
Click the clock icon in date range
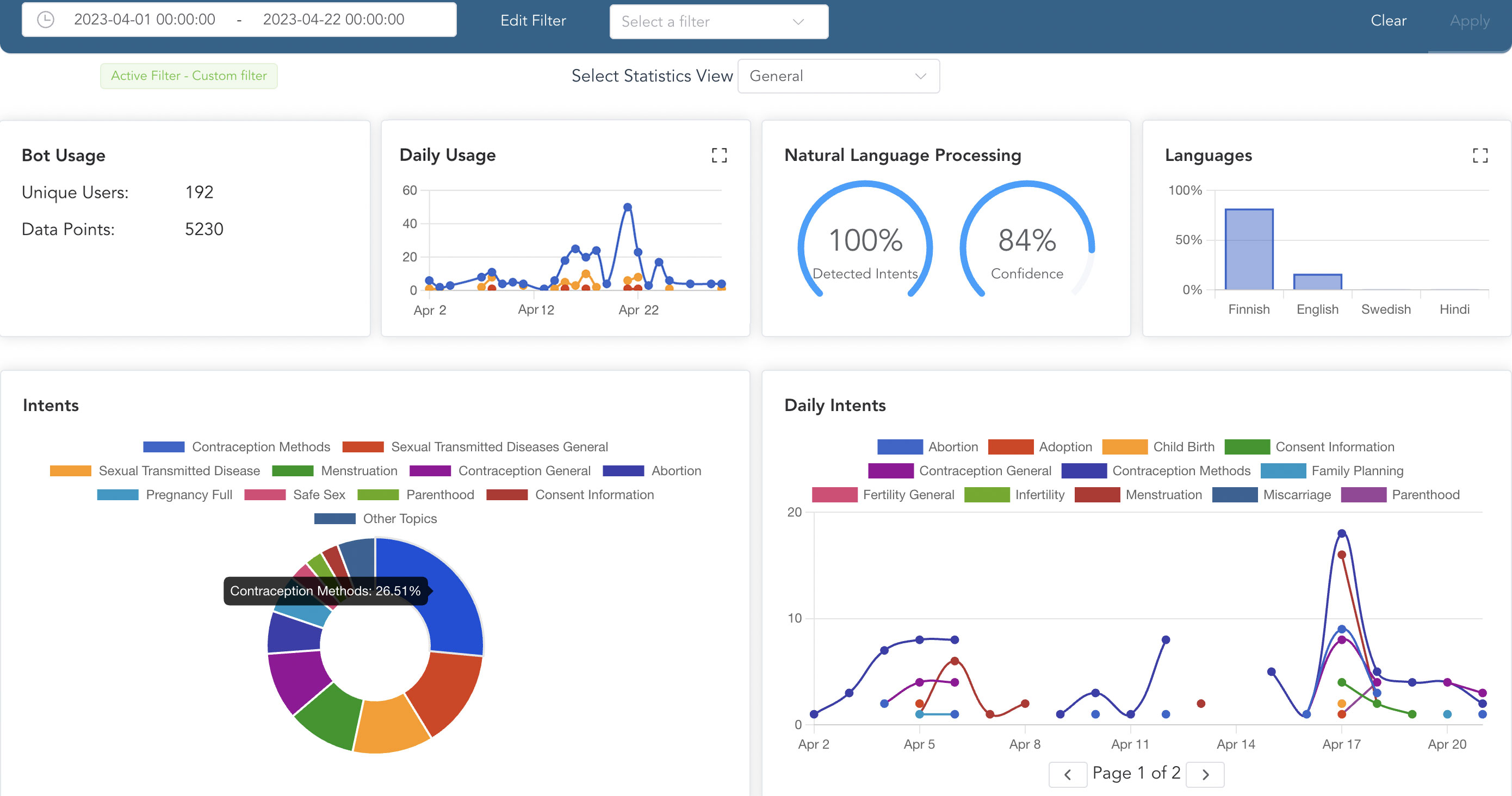point(46,20)
